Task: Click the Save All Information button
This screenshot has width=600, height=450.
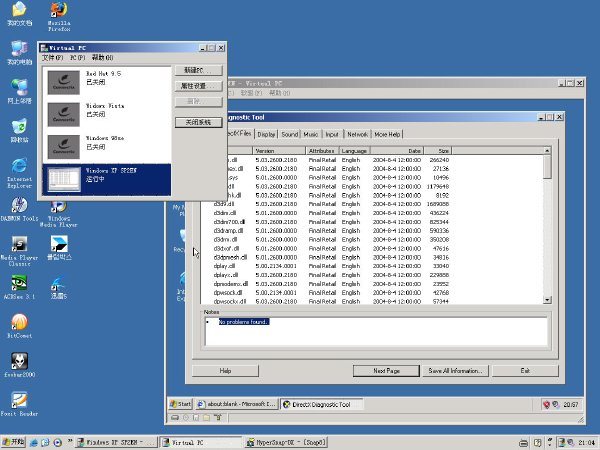Action: point(455,371)
